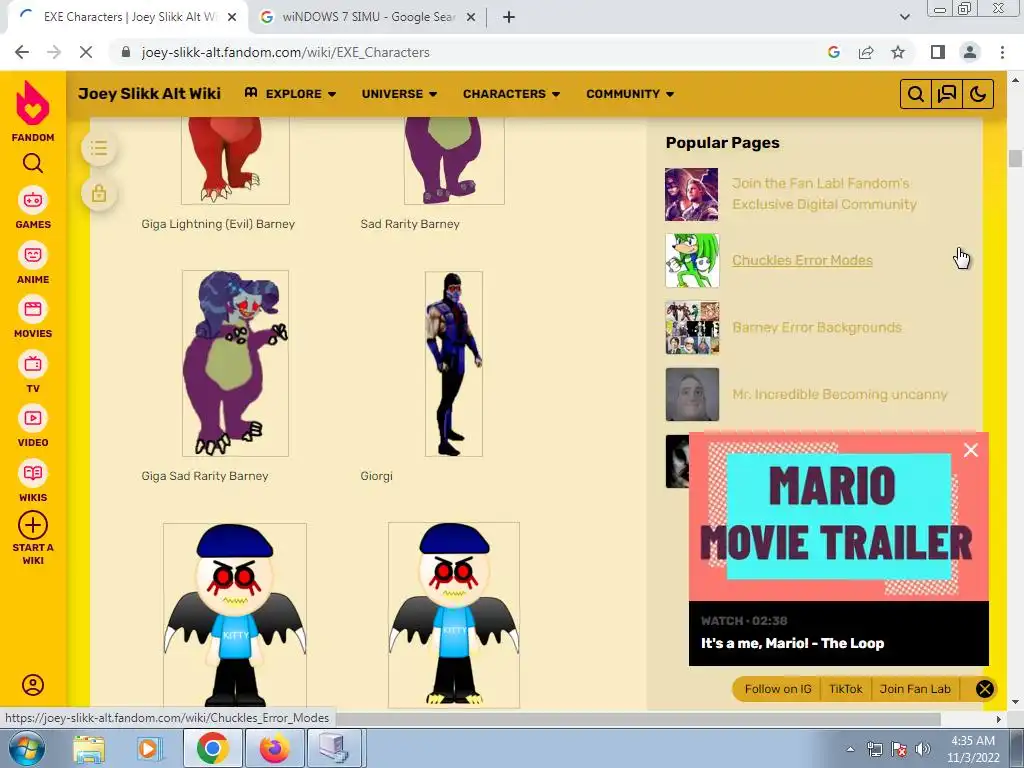Expand the Characters dropdown menu
Screen dimensions: 1024x768
(x=511, y=94)
